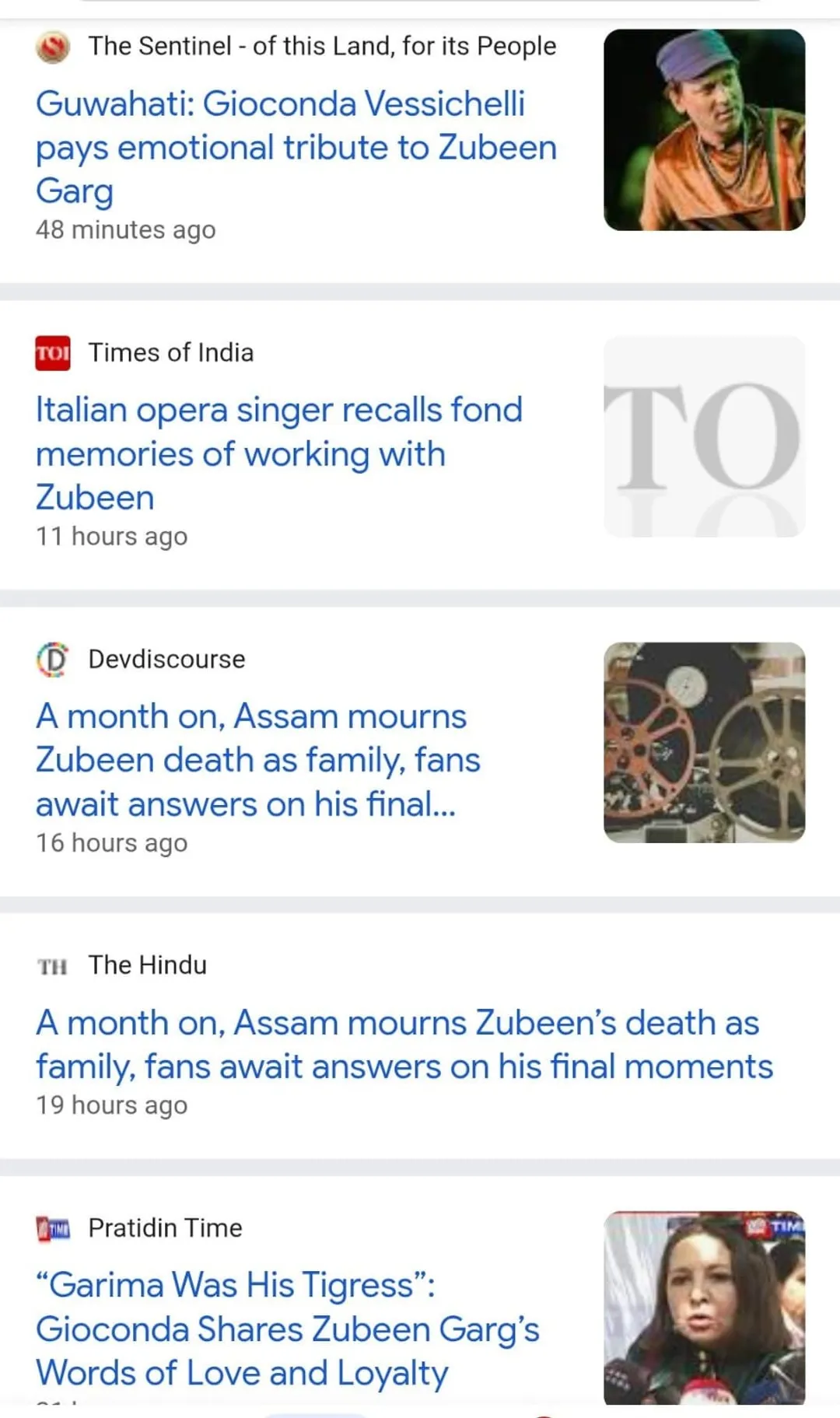Tap the Times of India TOI icon

point(53,353)
